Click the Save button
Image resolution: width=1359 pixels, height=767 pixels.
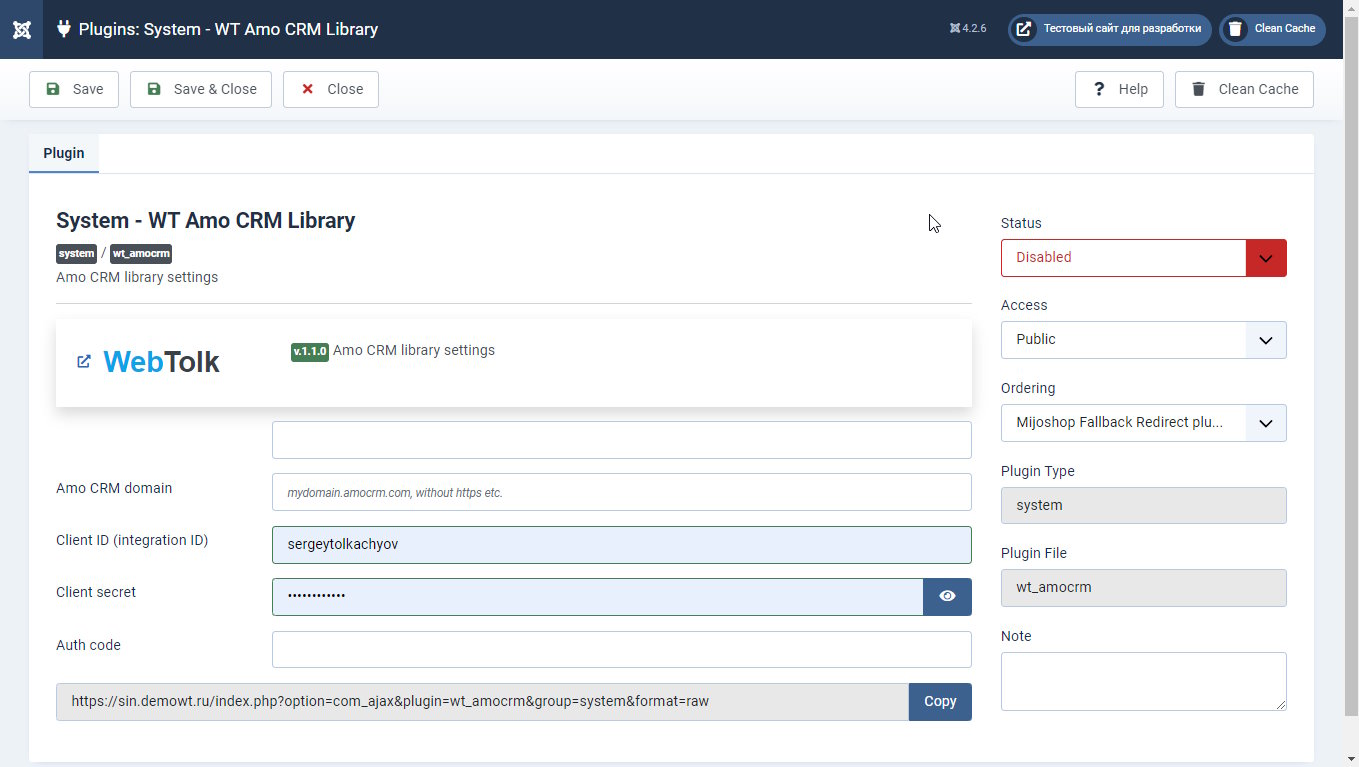[74, 89]
